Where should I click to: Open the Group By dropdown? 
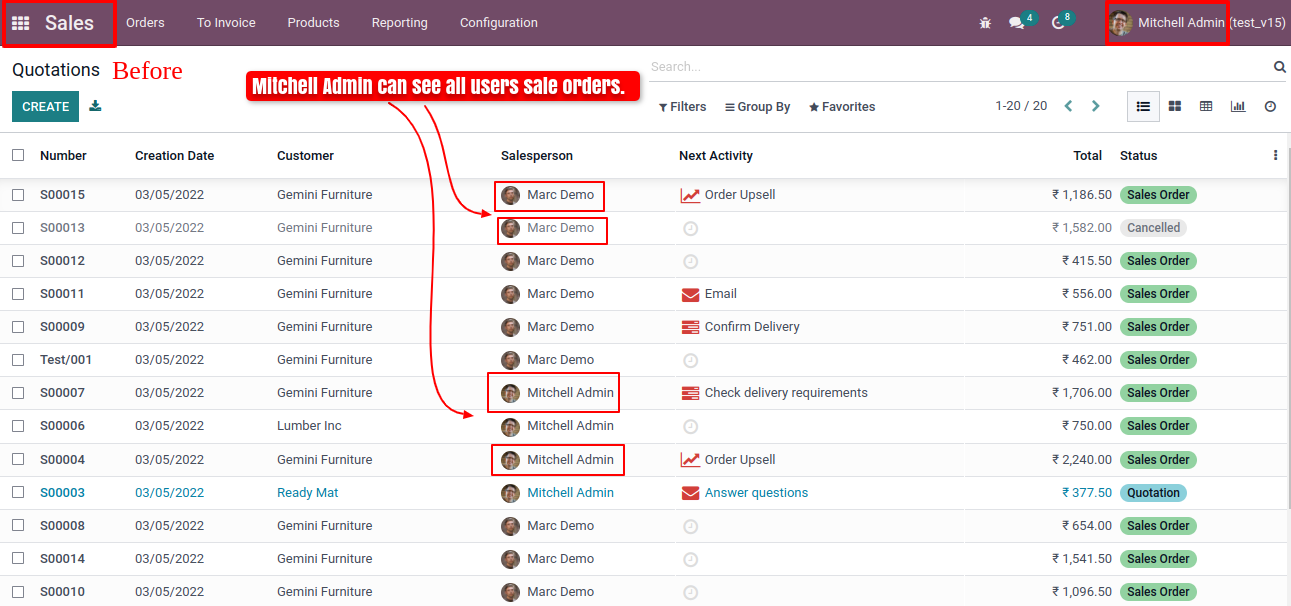pyautogui.click(x=757, y=107)
